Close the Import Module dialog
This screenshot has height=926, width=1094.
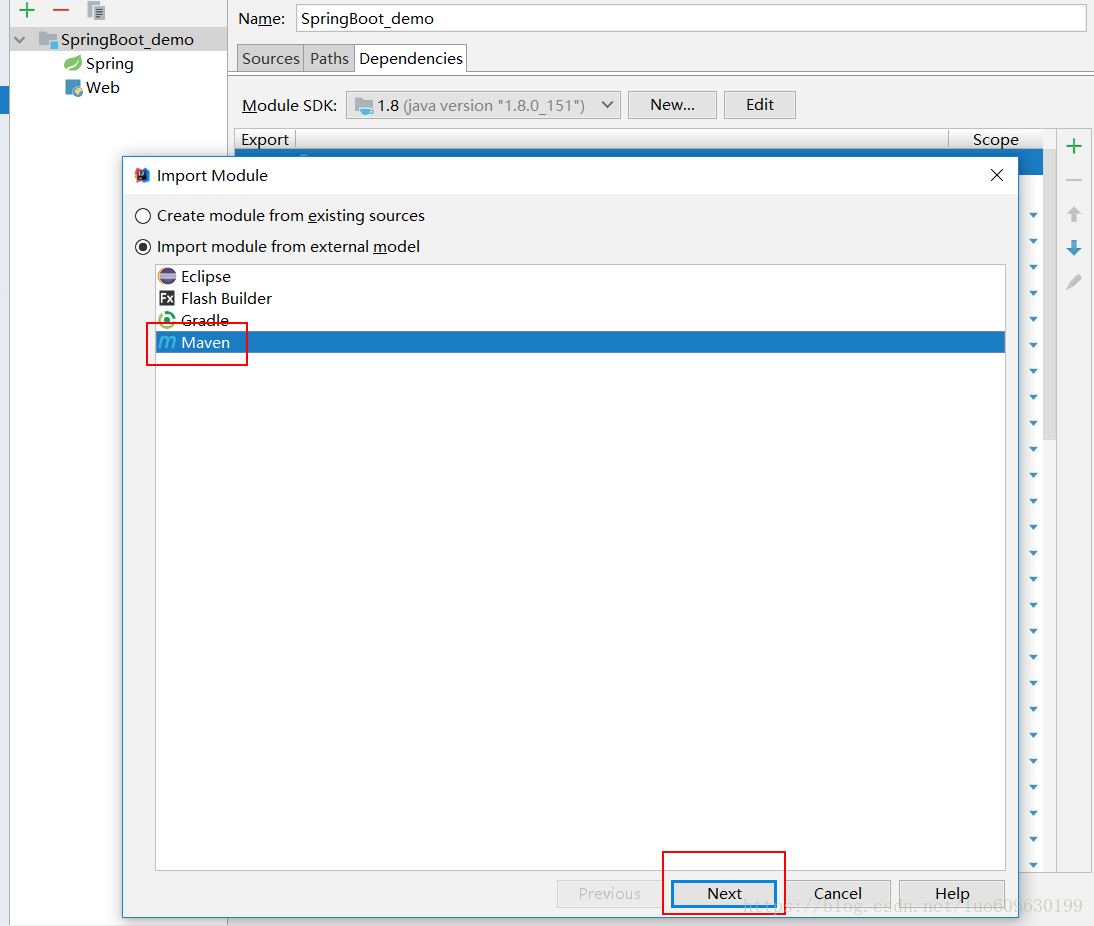997,175
